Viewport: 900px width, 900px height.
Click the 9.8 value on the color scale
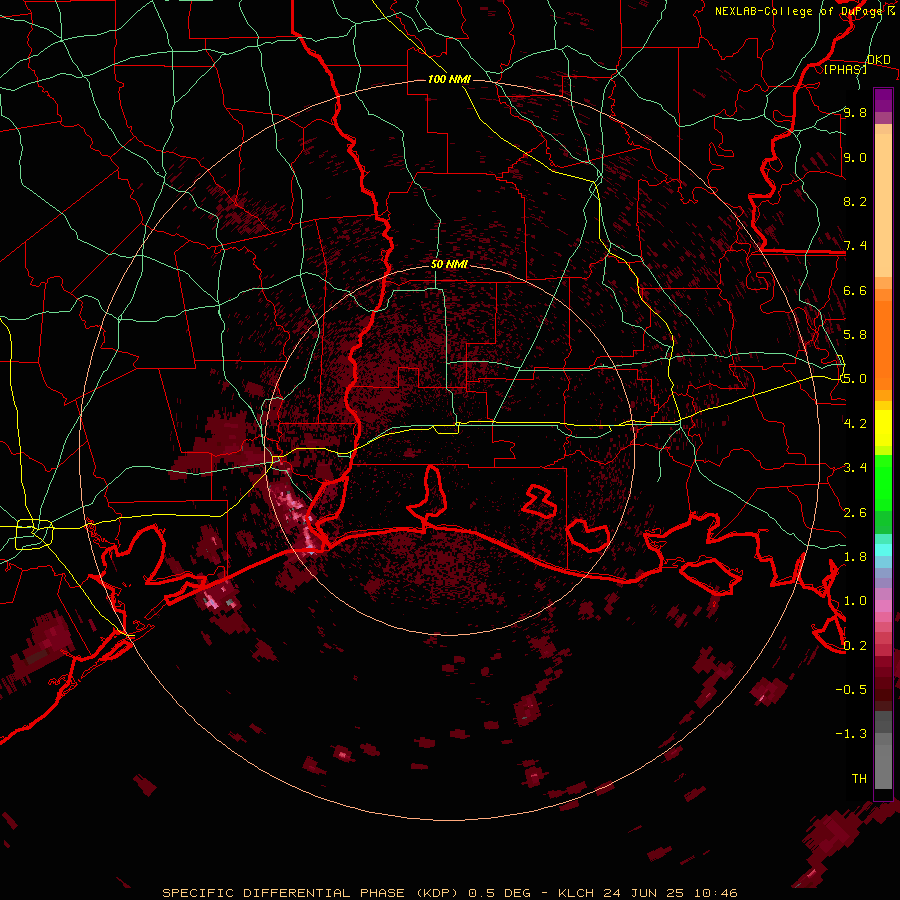pyautogui.click(x=855, y=112)
